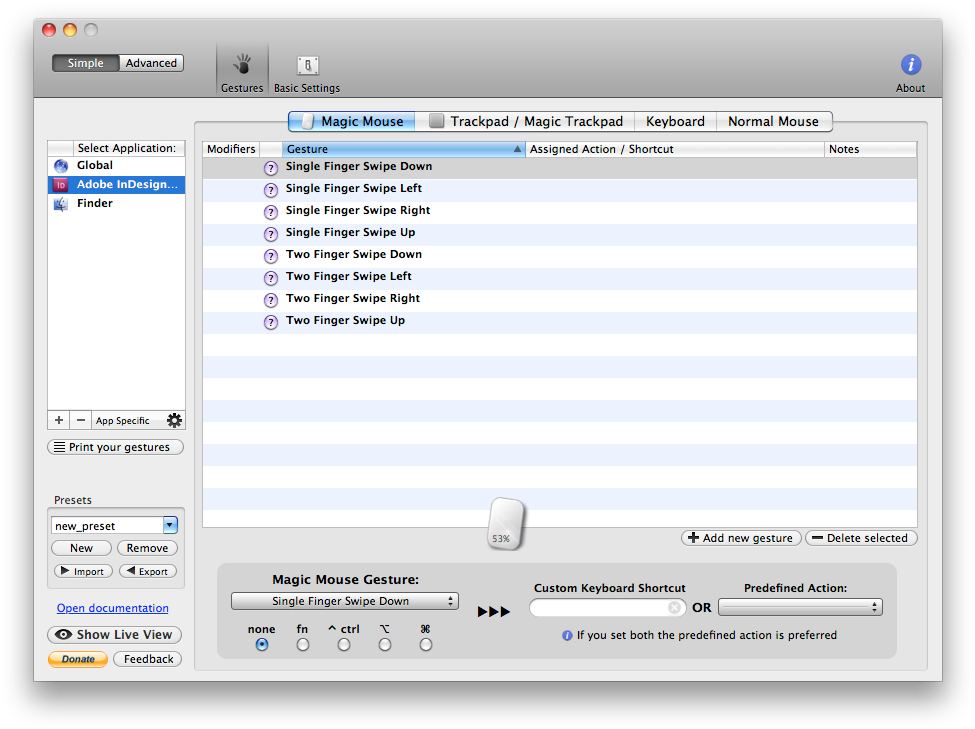This screenshot has width=975, height=729.
Task: Enable the none modifier radio button
Action: point(261,645)
